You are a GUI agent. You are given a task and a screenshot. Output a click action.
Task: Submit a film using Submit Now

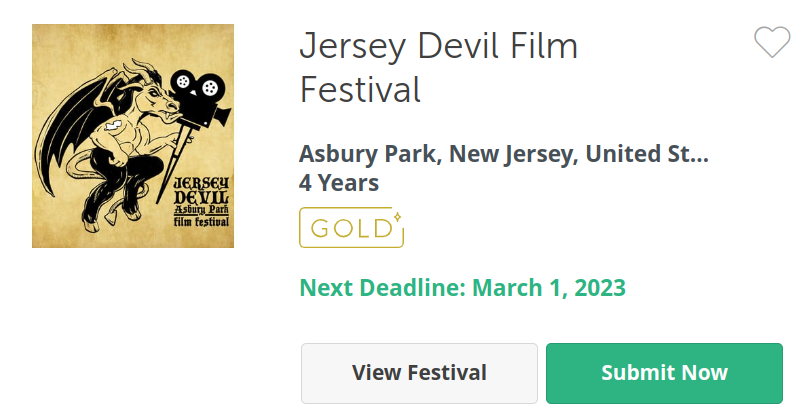(664, 373)
